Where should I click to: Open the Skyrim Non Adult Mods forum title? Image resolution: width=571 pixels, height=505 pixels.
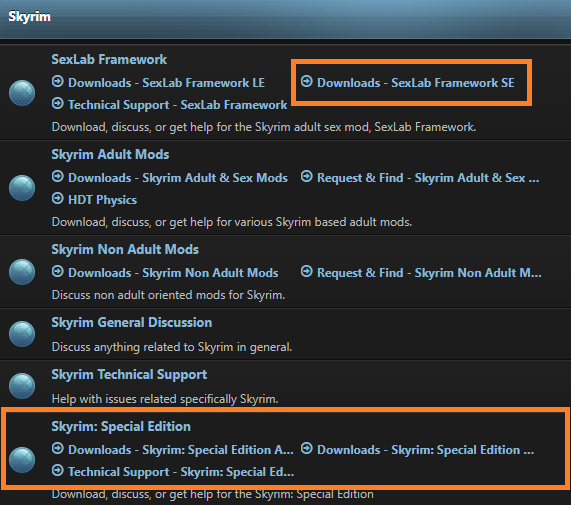[x=125, y=249]
